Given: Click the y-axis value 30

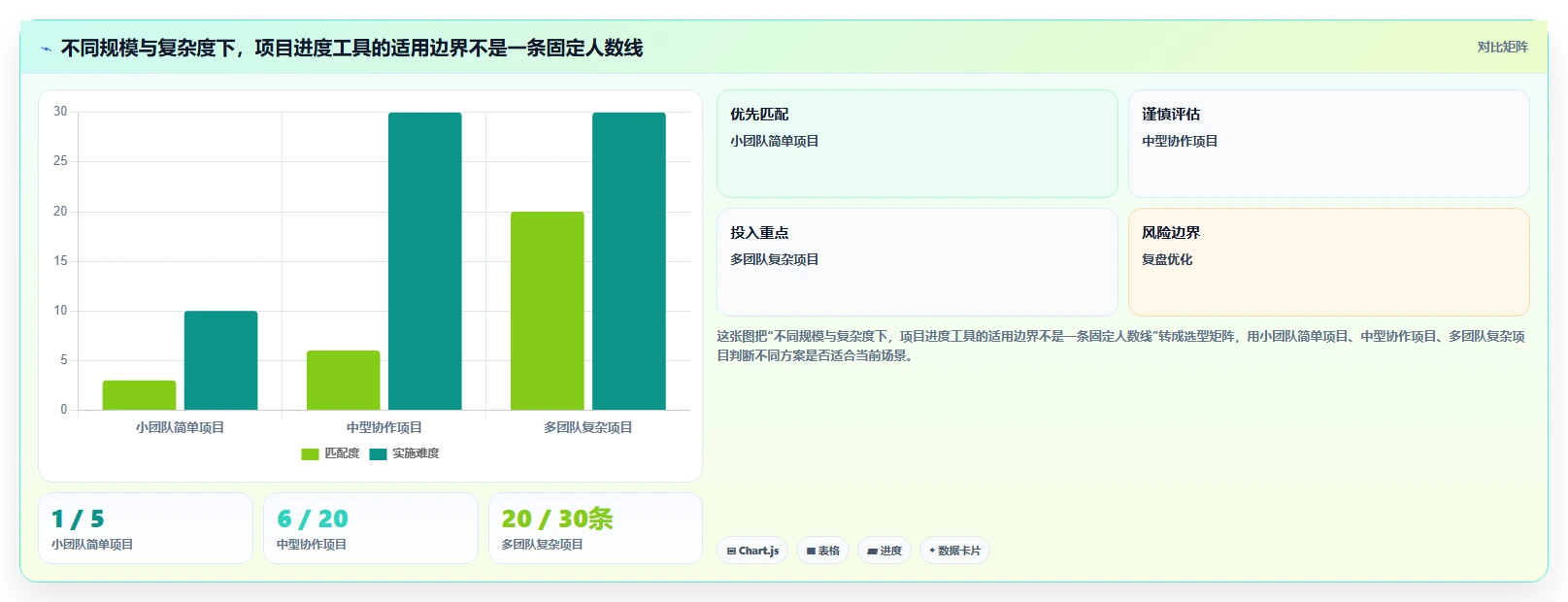Looking at the screenshot, I should (60, 112).
